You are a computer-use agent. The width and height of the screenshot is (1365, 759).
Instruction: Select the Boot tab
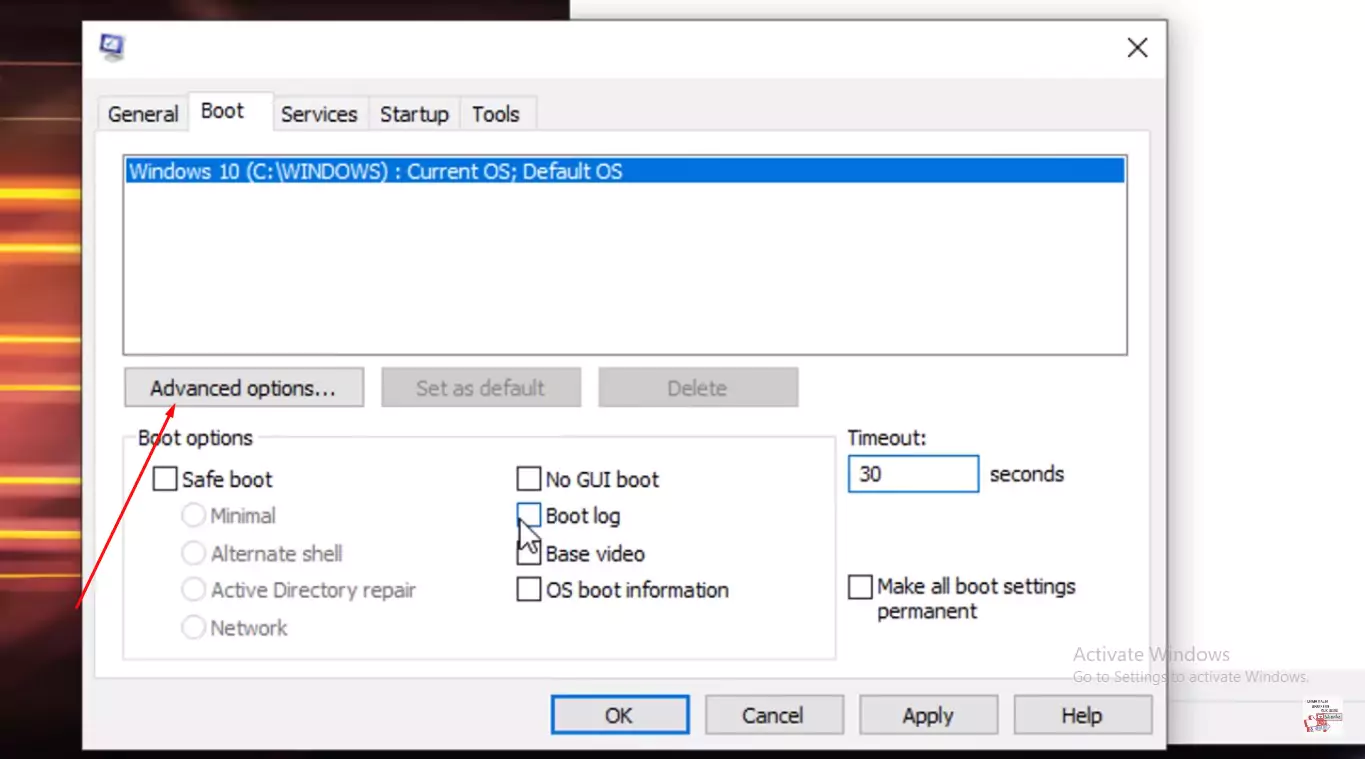(x=222, y=111)
